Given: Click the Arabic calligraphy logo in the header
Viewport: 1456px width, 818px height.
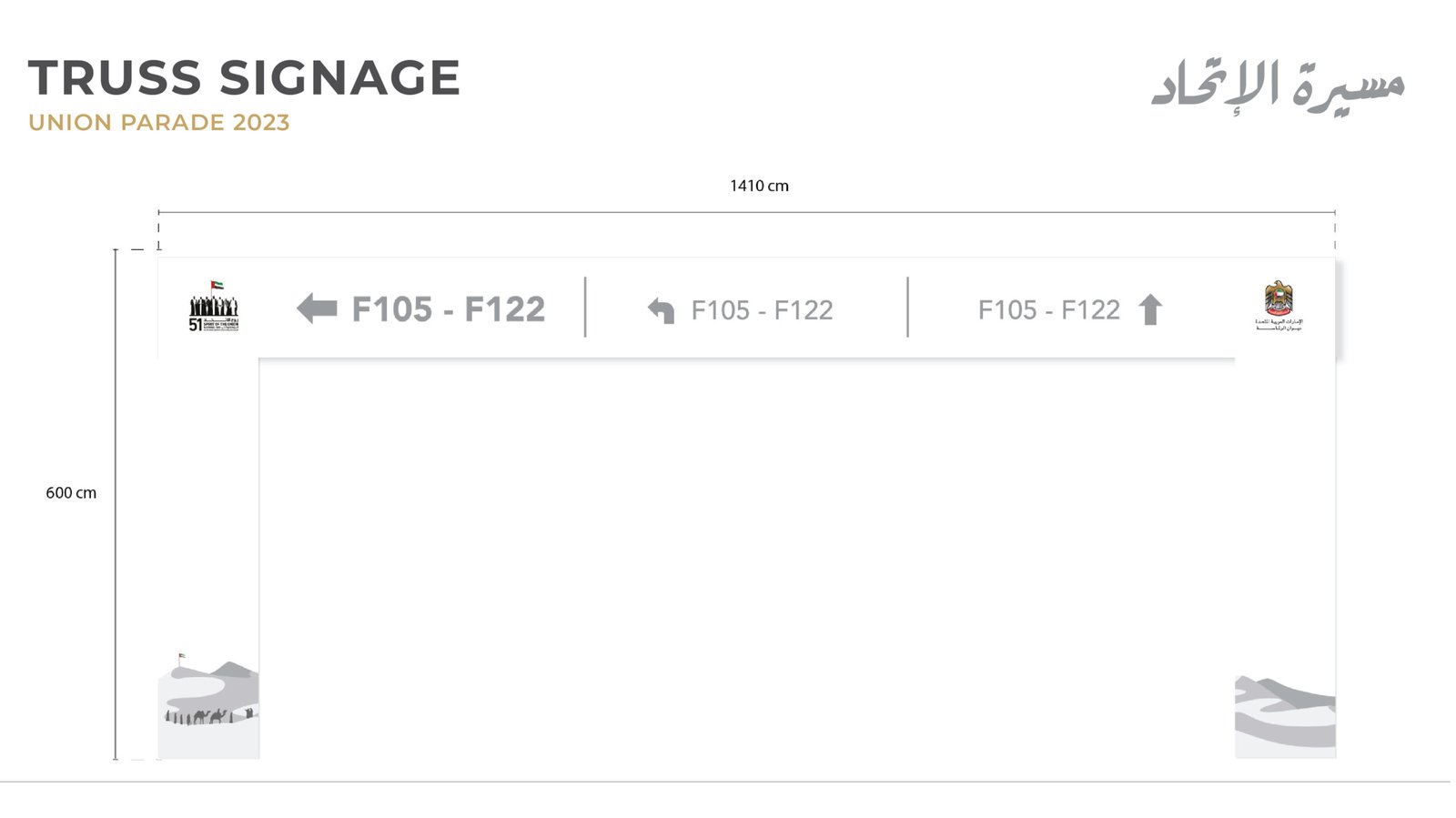Looking at the screenshot, I should tap(1278, 84).
